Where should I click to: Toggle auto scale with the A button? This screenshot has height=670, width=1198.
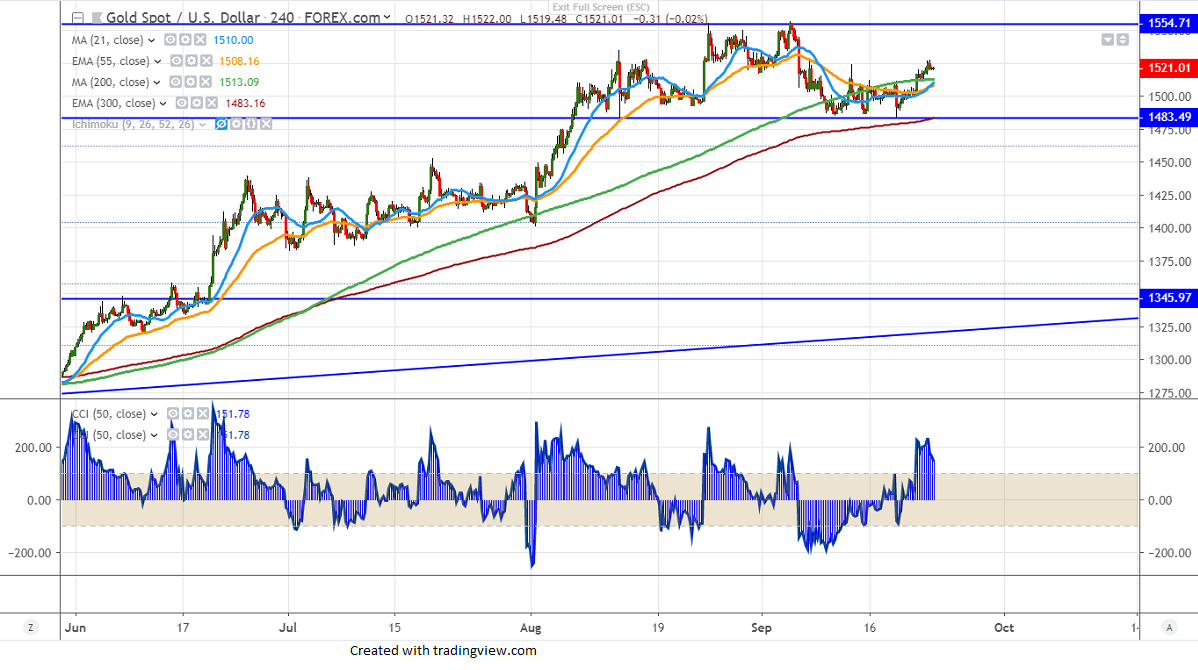(1169, 627)
